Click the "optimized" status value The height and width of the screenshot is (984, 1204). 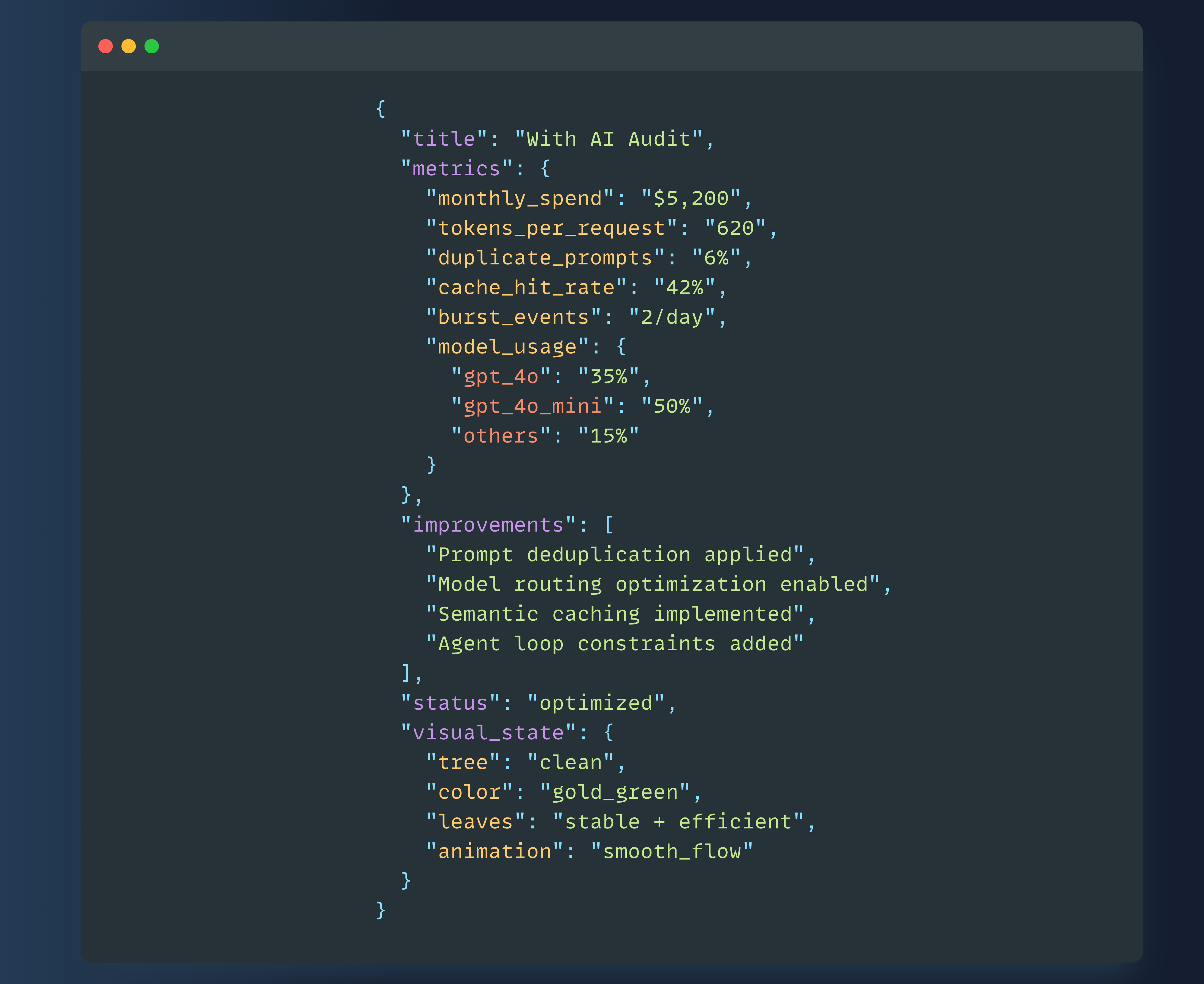point(596,703)
